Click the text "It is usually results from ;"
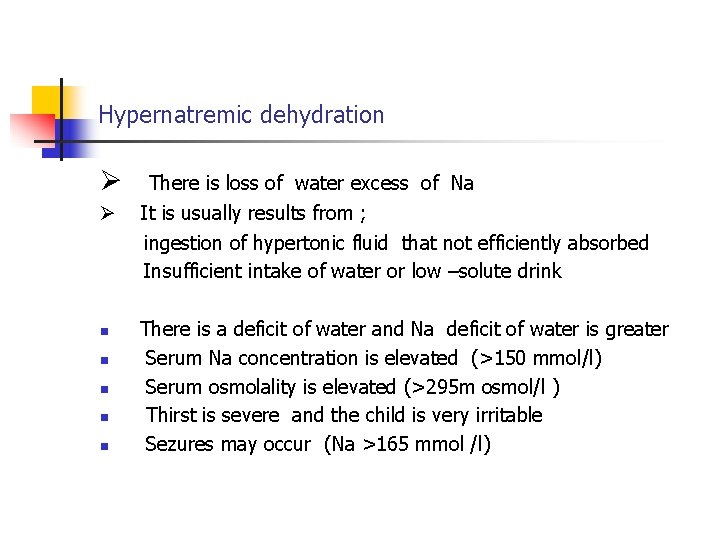720x540 pixels. [x=245, y=213]
